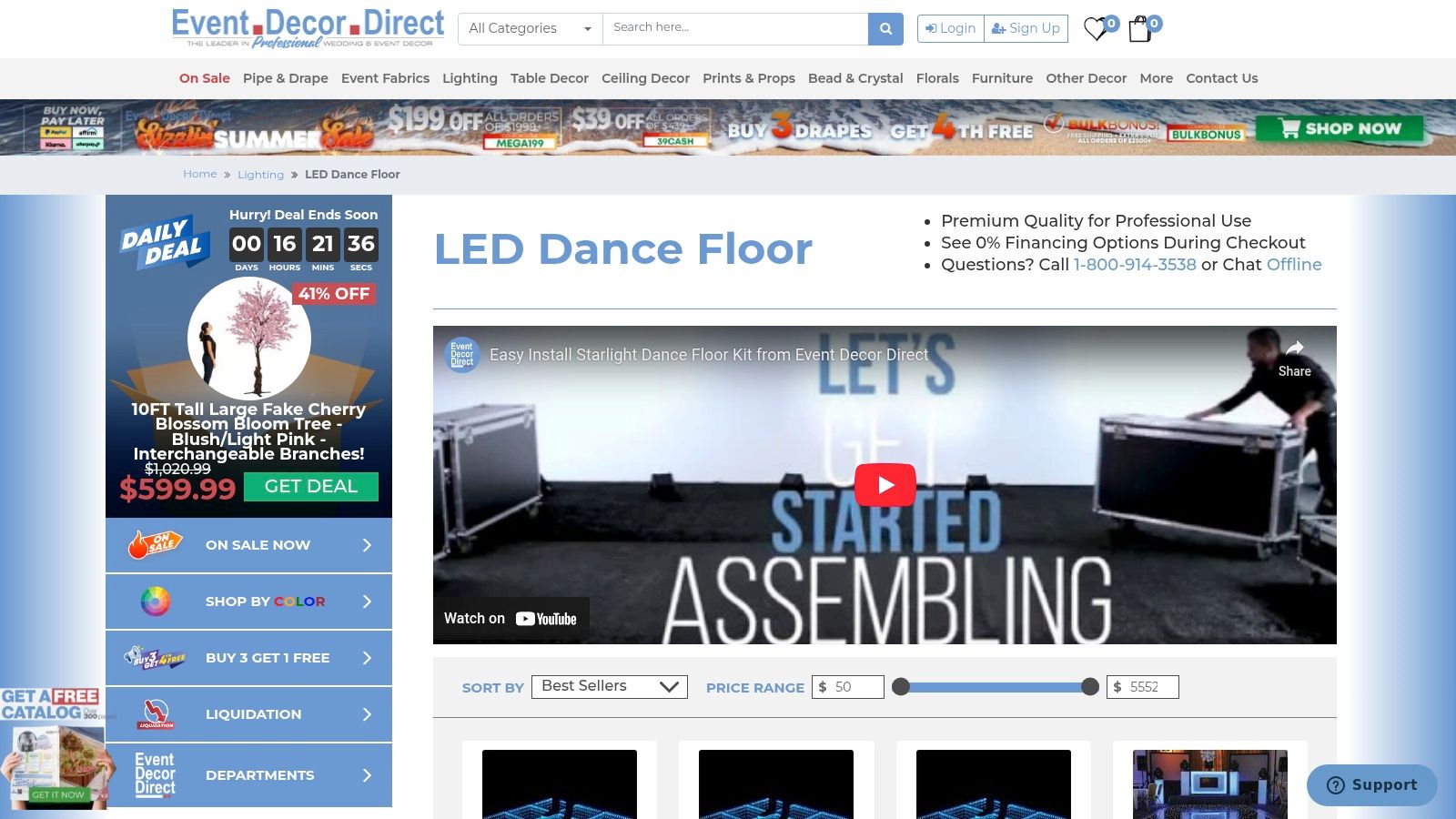Click Watch on YouTube
Image resolution: width=1456 pixels, height=819 pixels.
click(511, 619)
